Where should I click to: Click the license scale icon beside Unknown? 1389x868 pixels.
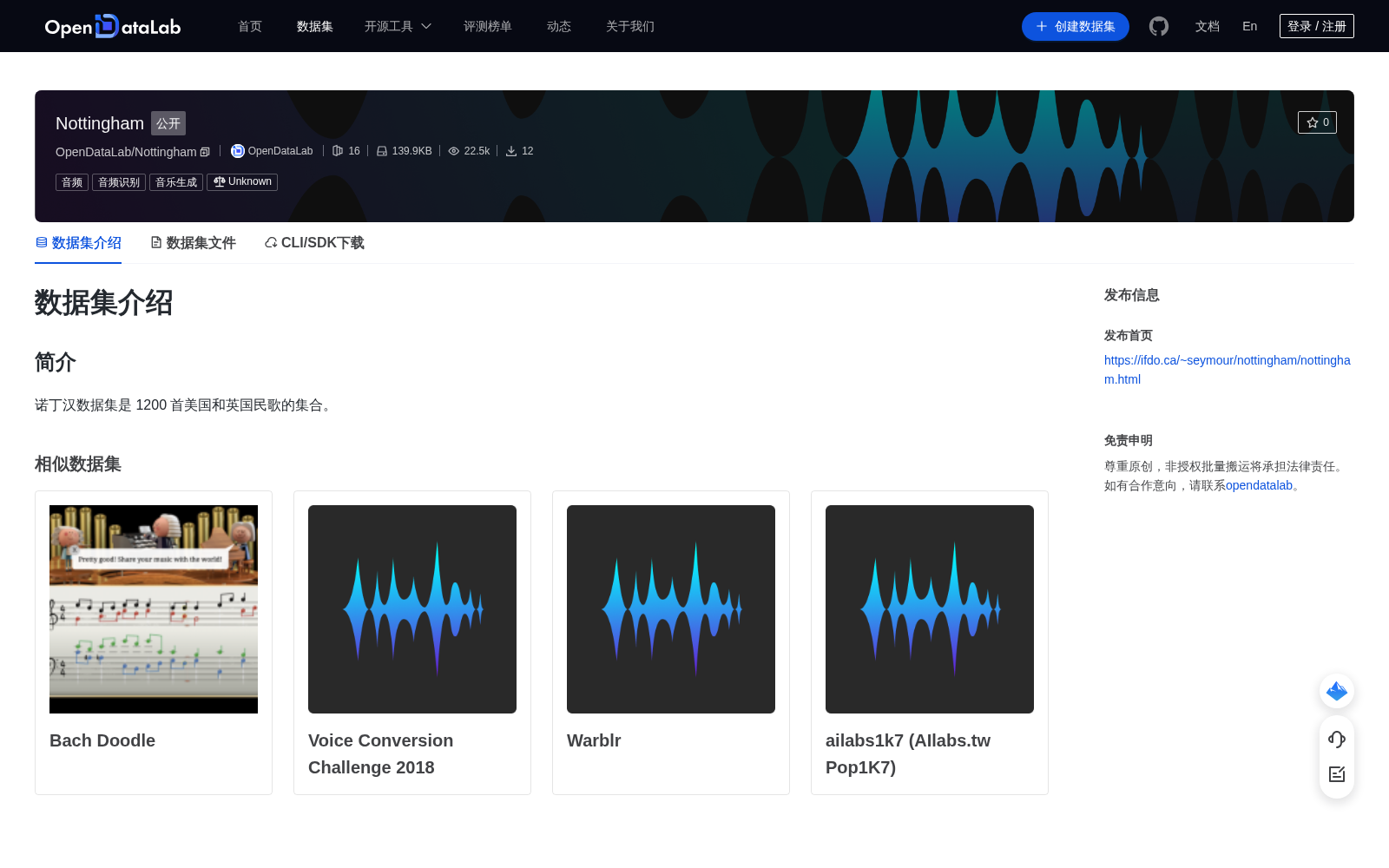220,182
